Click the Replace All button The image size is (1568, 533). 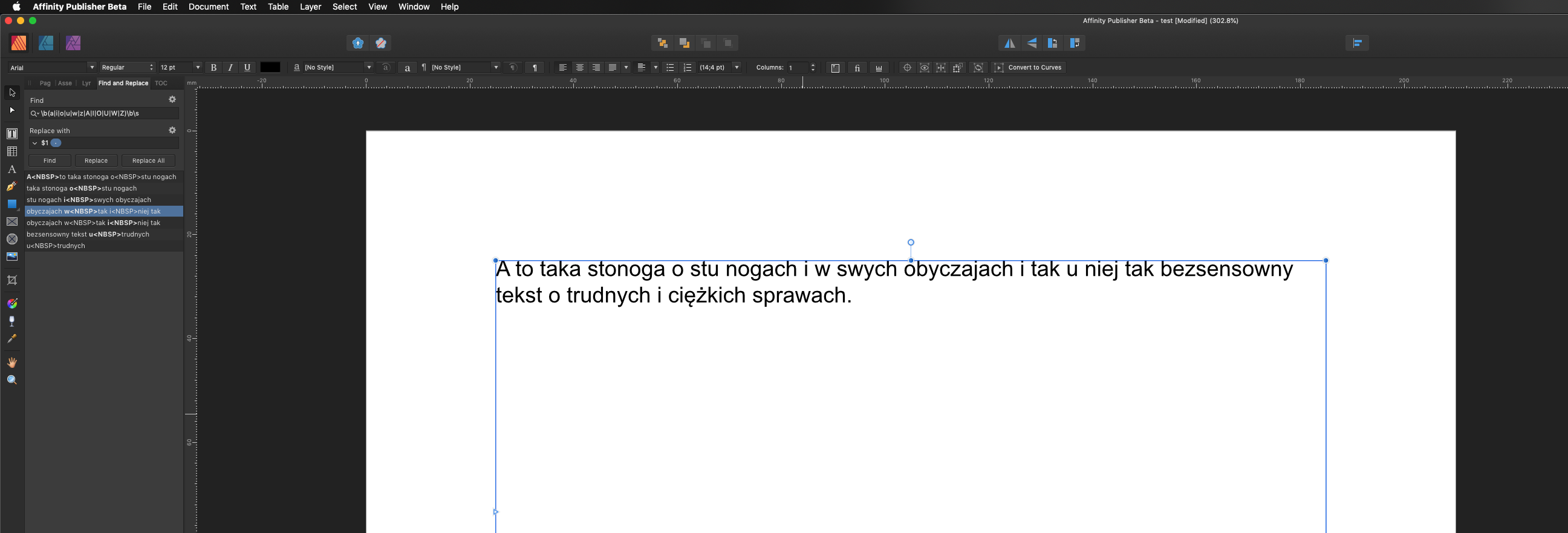(149, 161)
